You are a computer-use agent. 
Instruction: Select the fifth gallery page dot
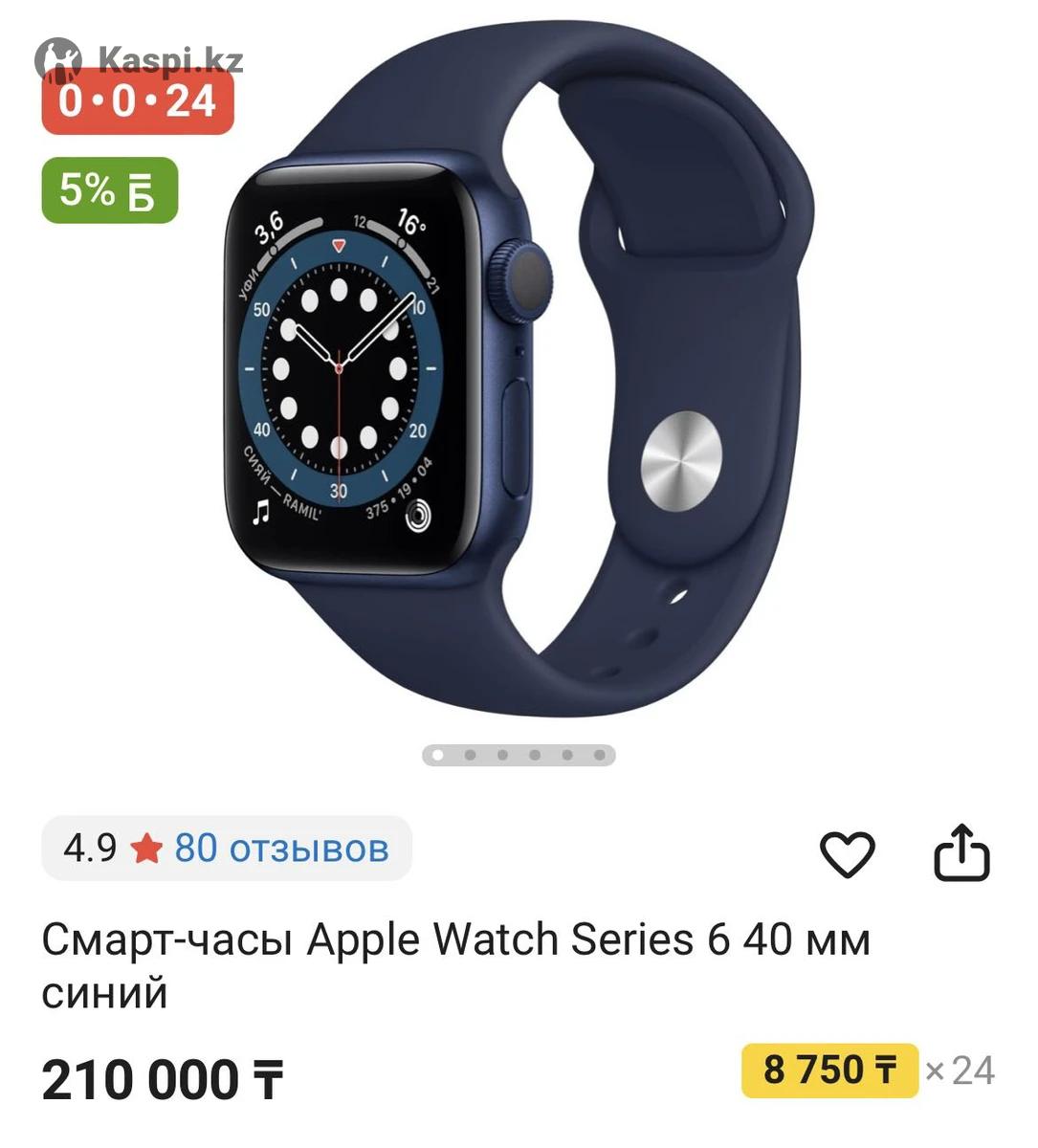(x=567, y=755)
